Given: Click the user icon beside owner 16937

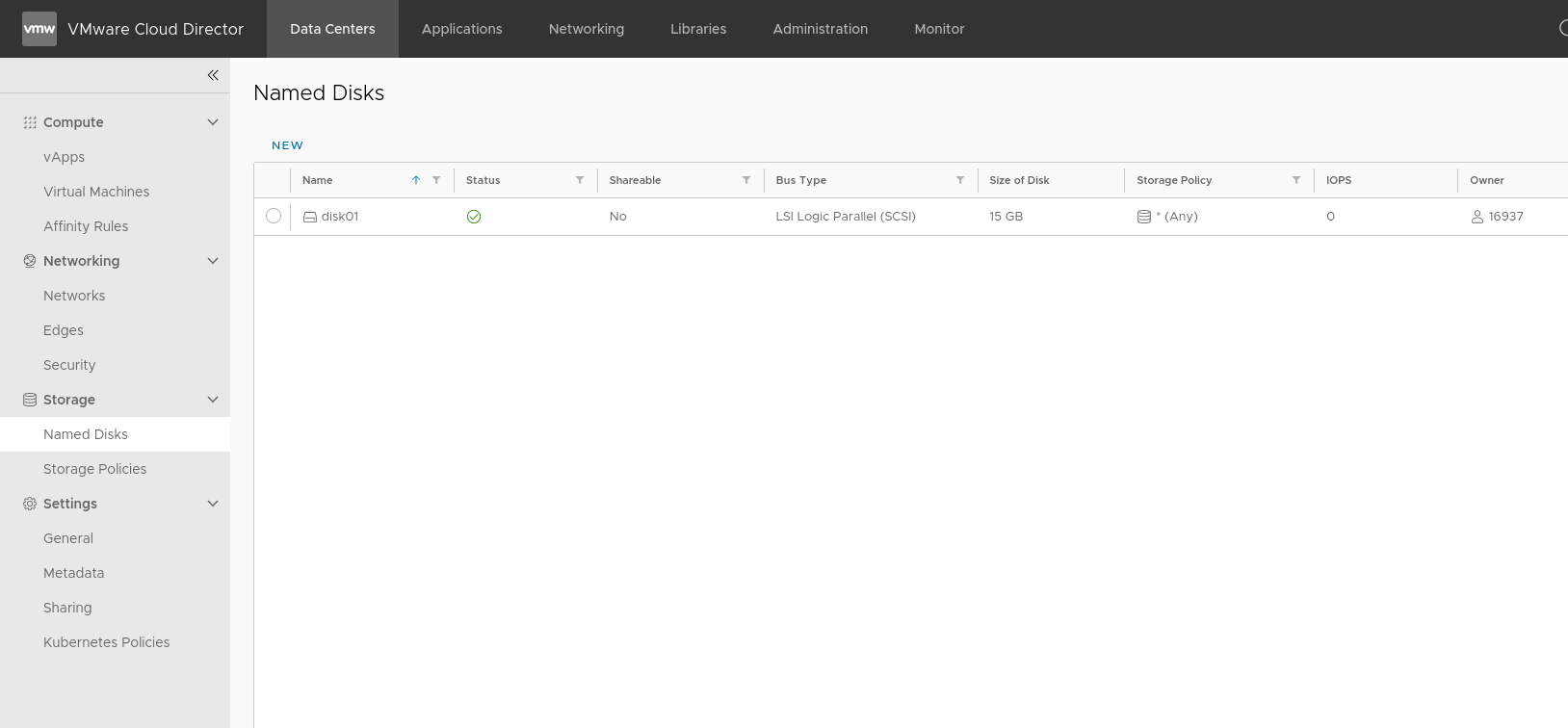Looking at the screenshot, I should coord(1477,217).
